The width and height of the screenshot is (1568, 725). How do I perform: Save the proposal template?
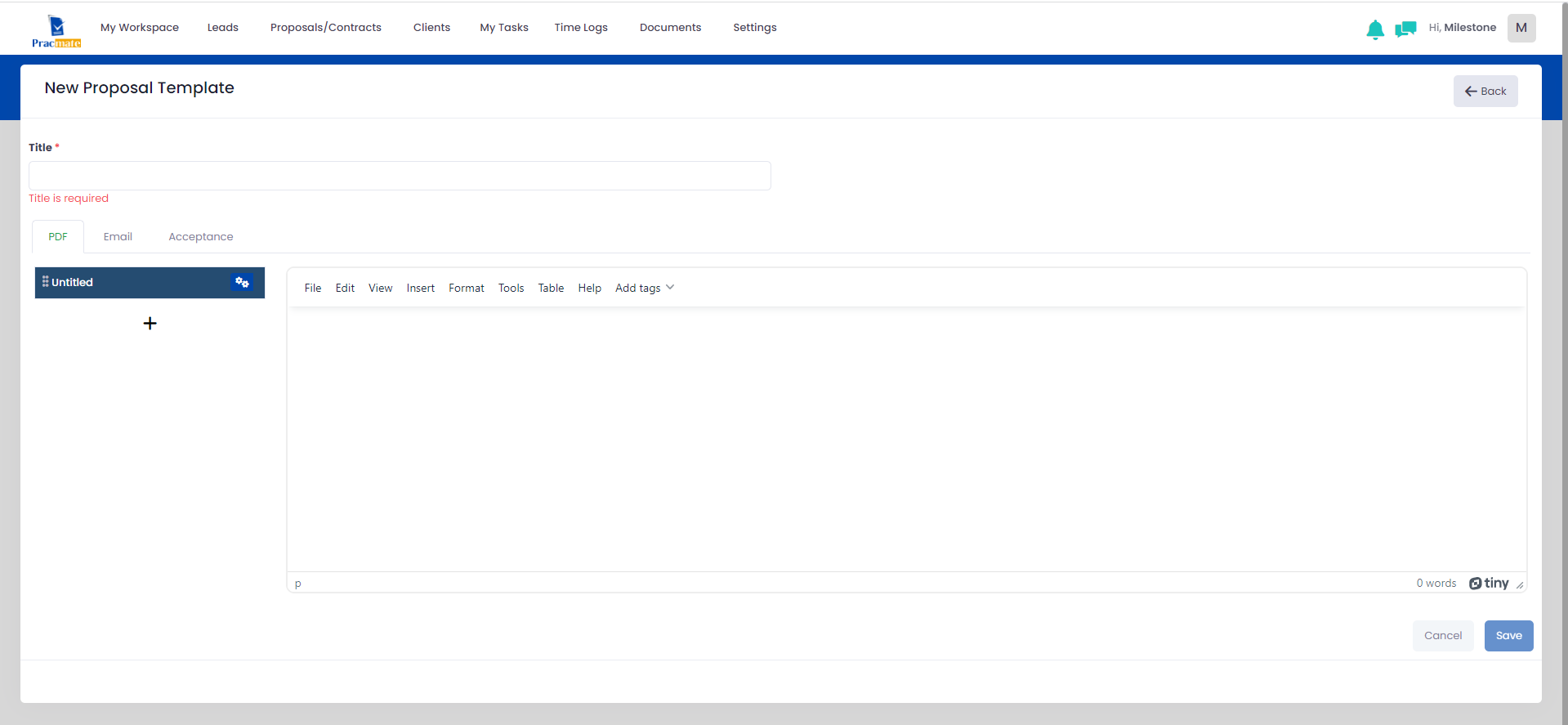pos(1508,636)
